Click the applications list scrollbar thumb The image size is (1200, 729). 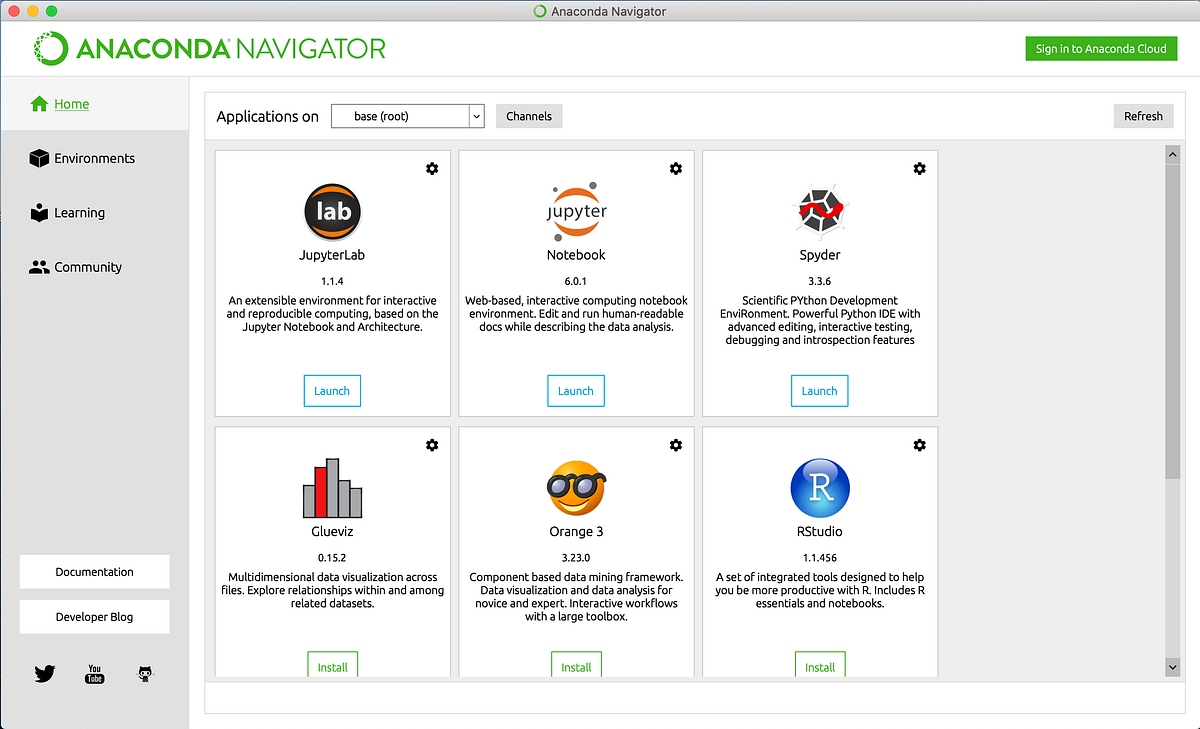[1172, 320]
